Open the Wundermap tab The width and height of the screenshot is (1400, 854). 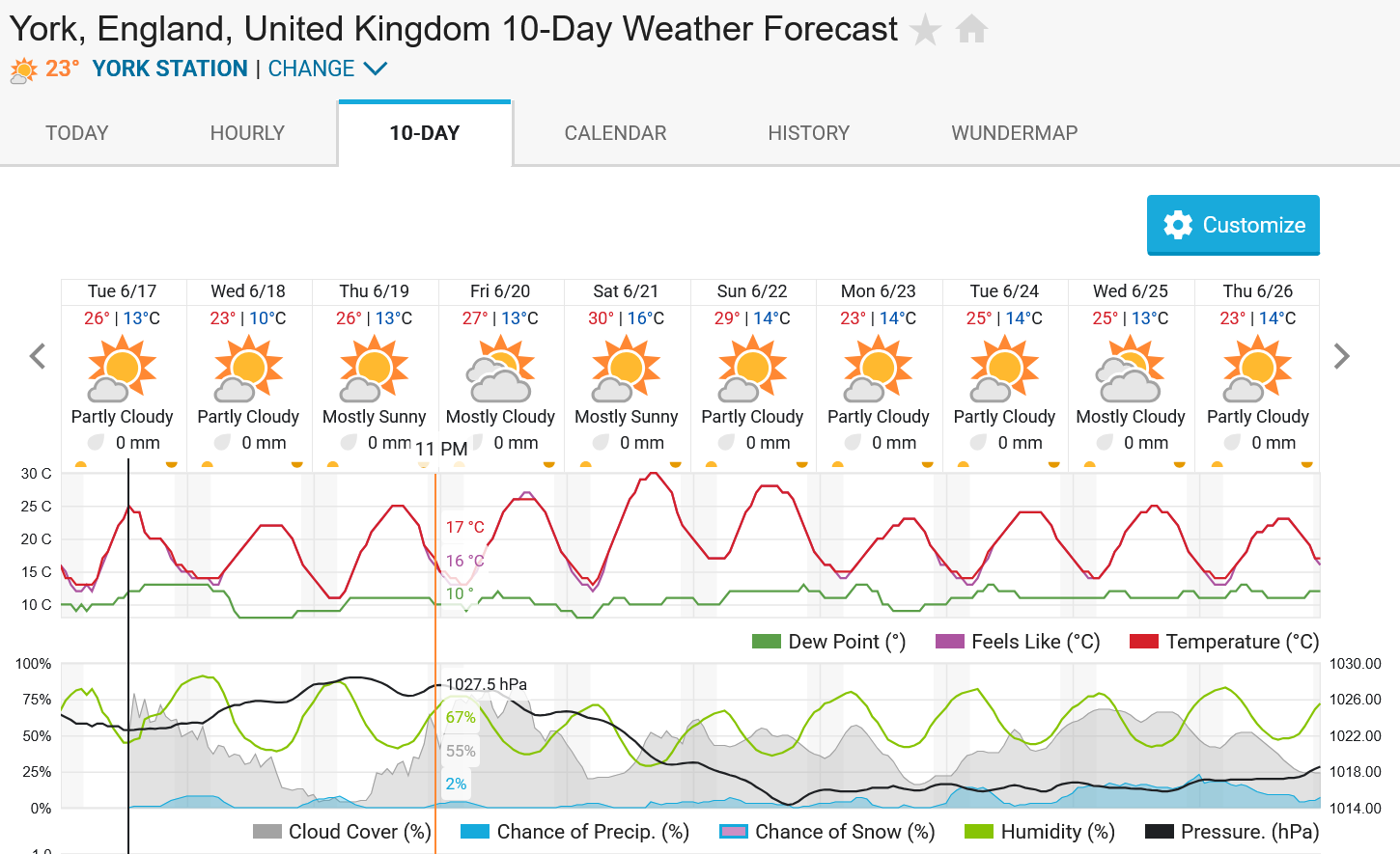(x=1014, y=133)
